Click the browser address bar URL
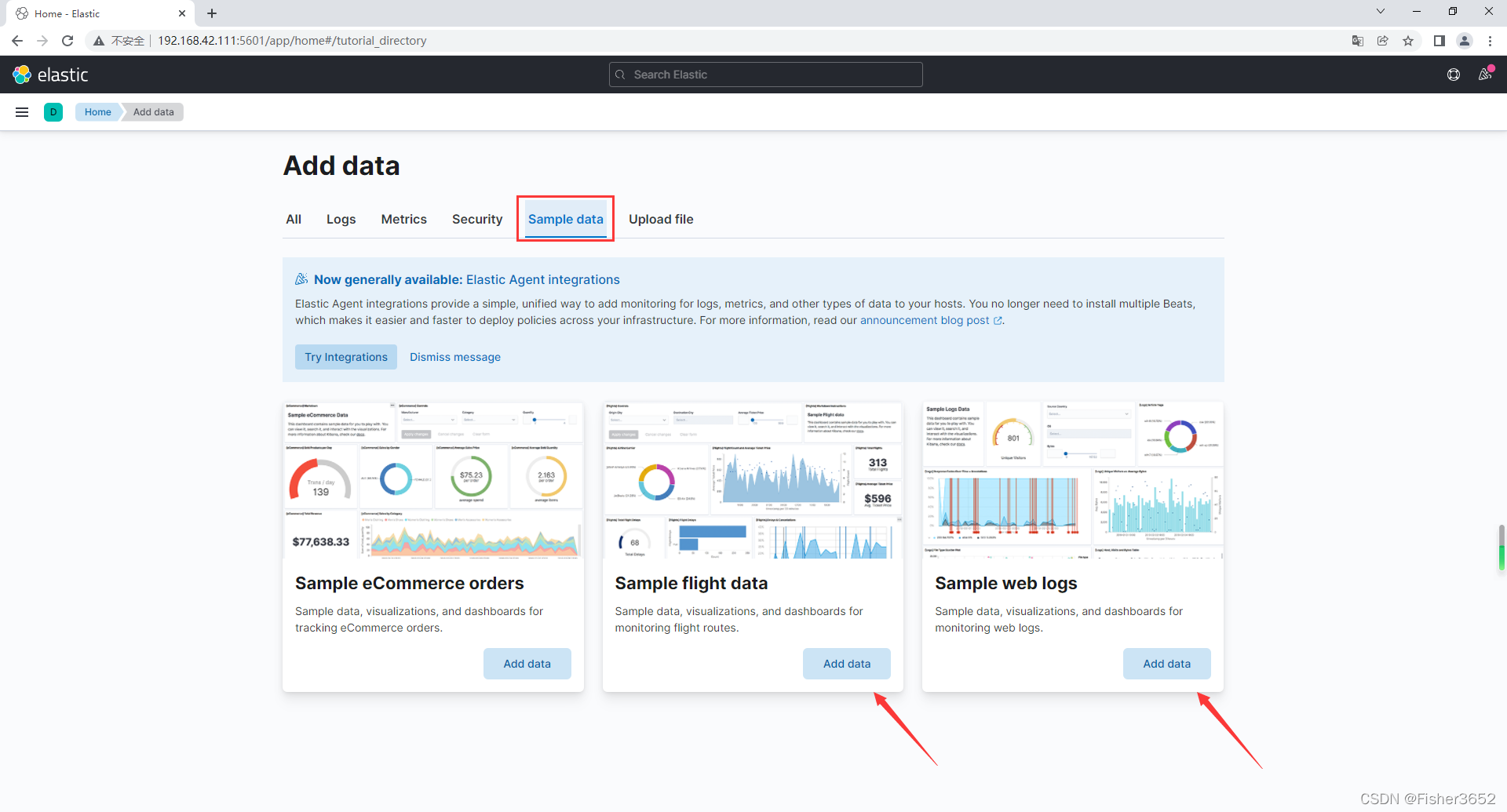This screenshot has width=1507, height=812. pyautogui.click(x=292, y=41)
